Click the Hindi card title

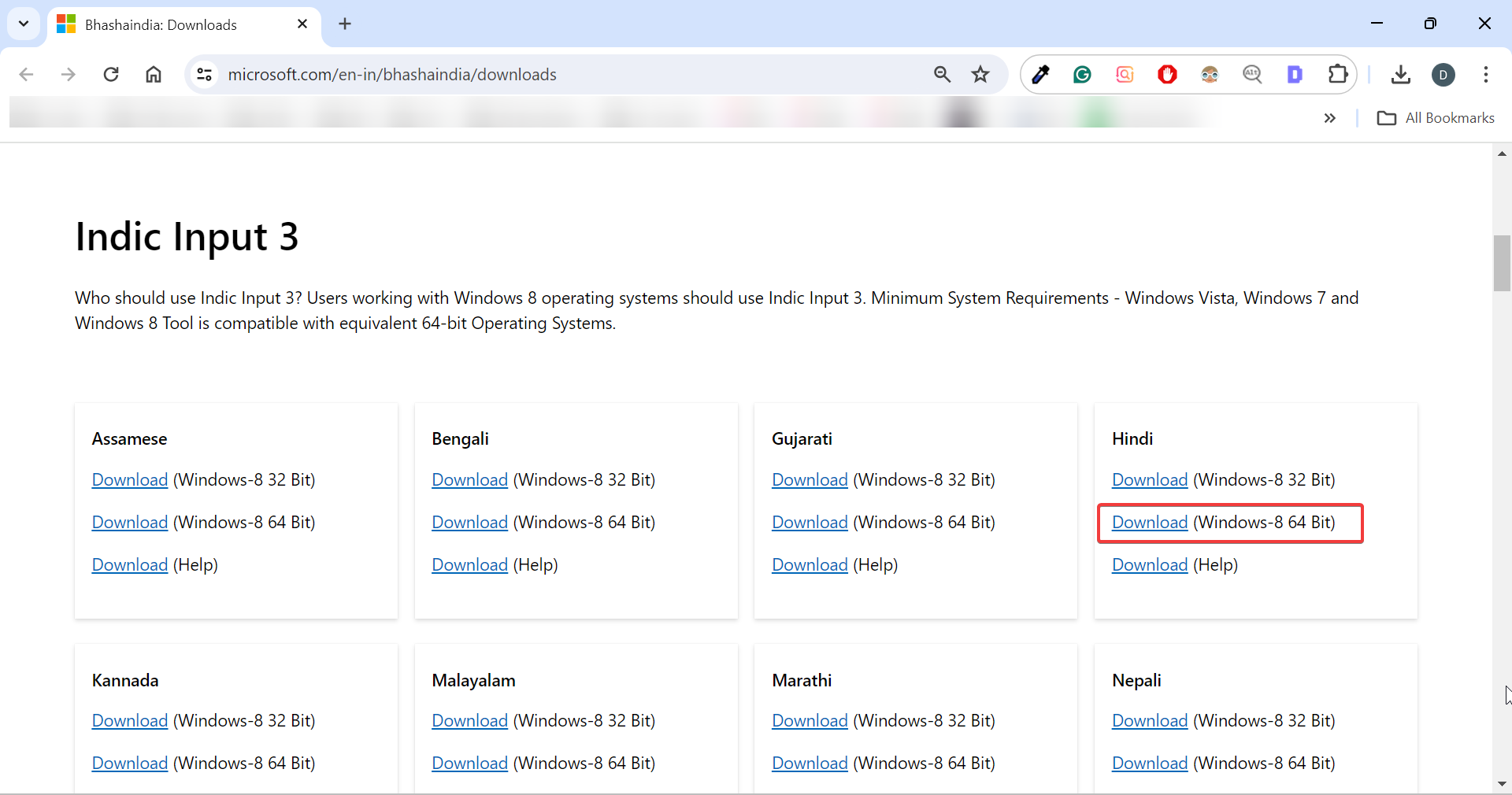1132,439
